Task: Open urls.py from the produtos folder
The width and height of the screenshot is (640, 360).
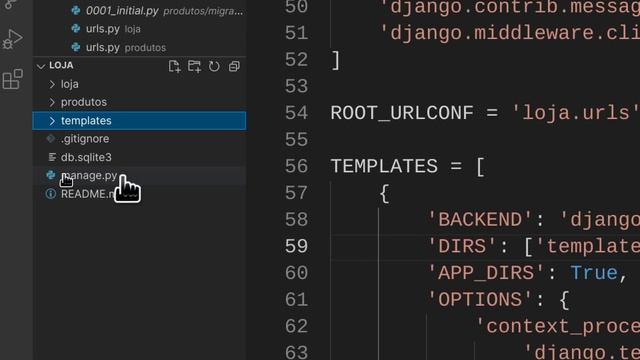Action: (x=139, y=47)
